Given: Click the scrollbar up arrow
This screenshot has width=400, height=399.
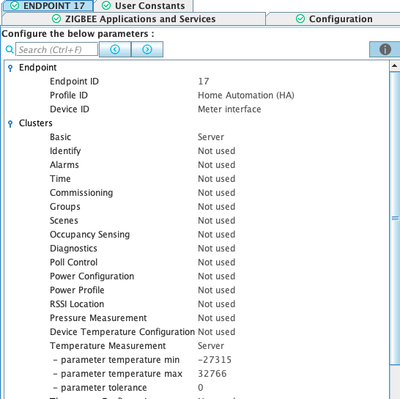Looking at the screenshot, I should pos(395,66).
